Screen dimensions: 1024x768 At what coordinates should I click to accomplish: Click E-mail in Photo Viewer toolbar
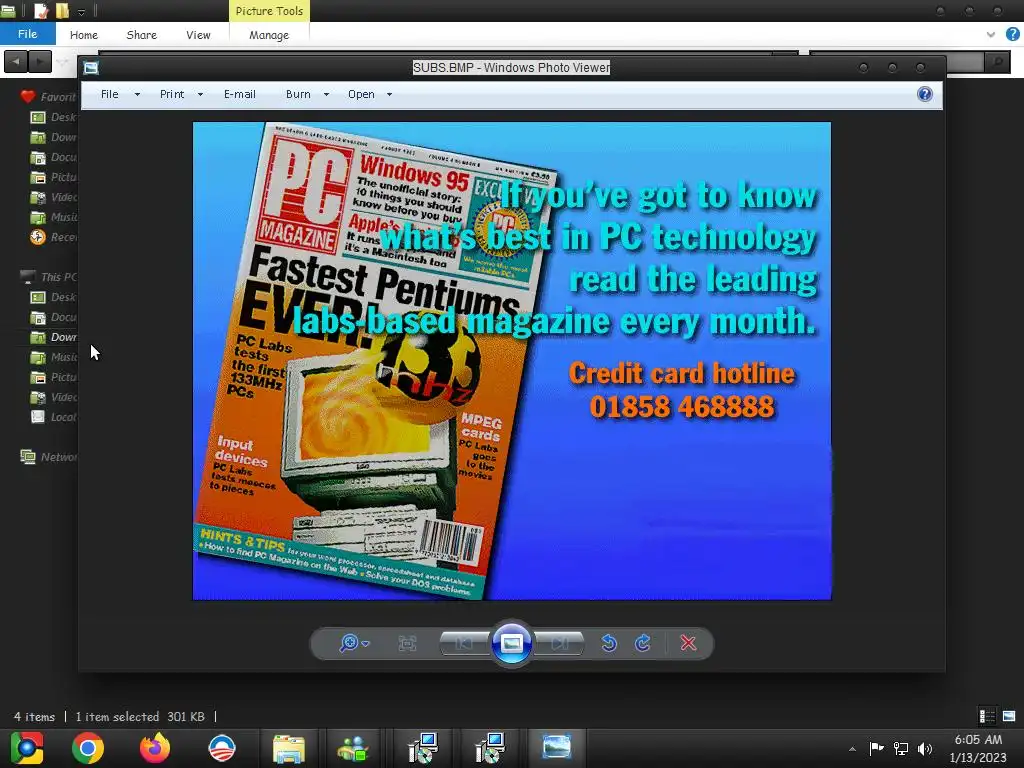(x=240, y=94)
